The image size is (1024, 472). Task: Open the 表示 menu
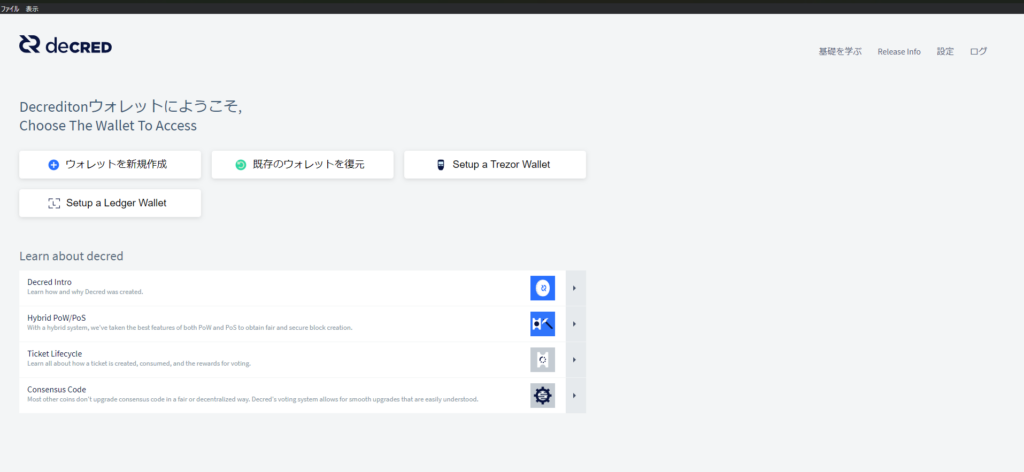(32, 8)
